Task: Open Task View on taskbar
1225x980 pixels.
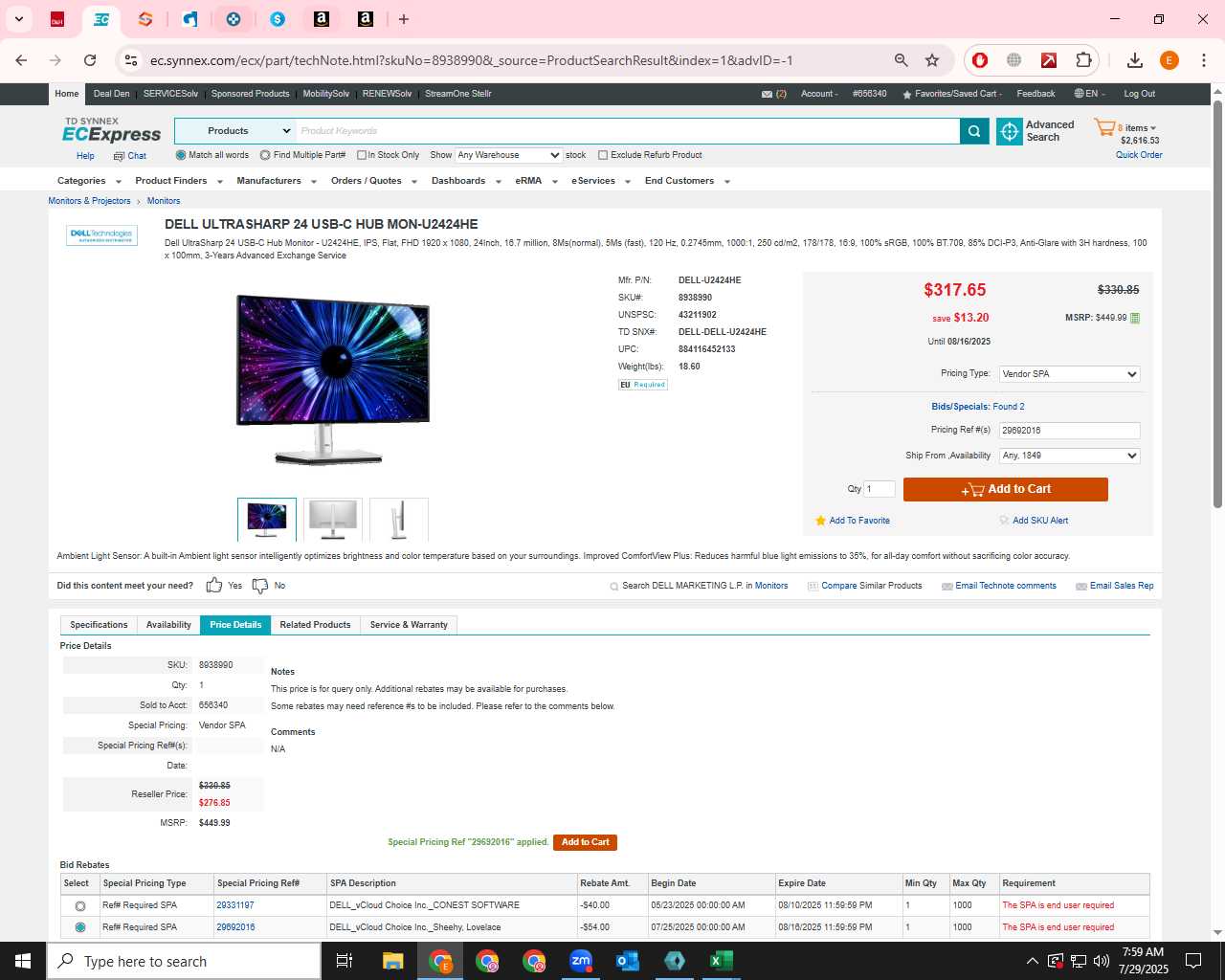Action: [345, 961]
